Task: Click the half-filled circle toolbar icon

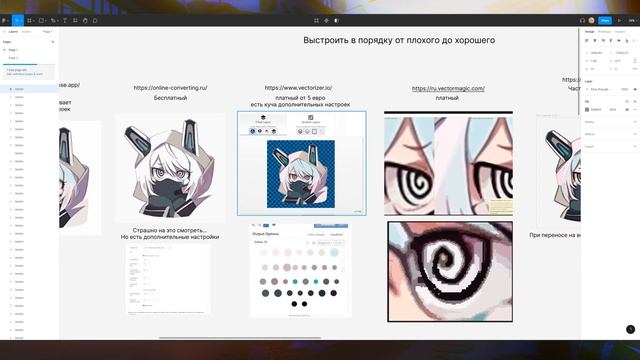Action: click(336, 20)
